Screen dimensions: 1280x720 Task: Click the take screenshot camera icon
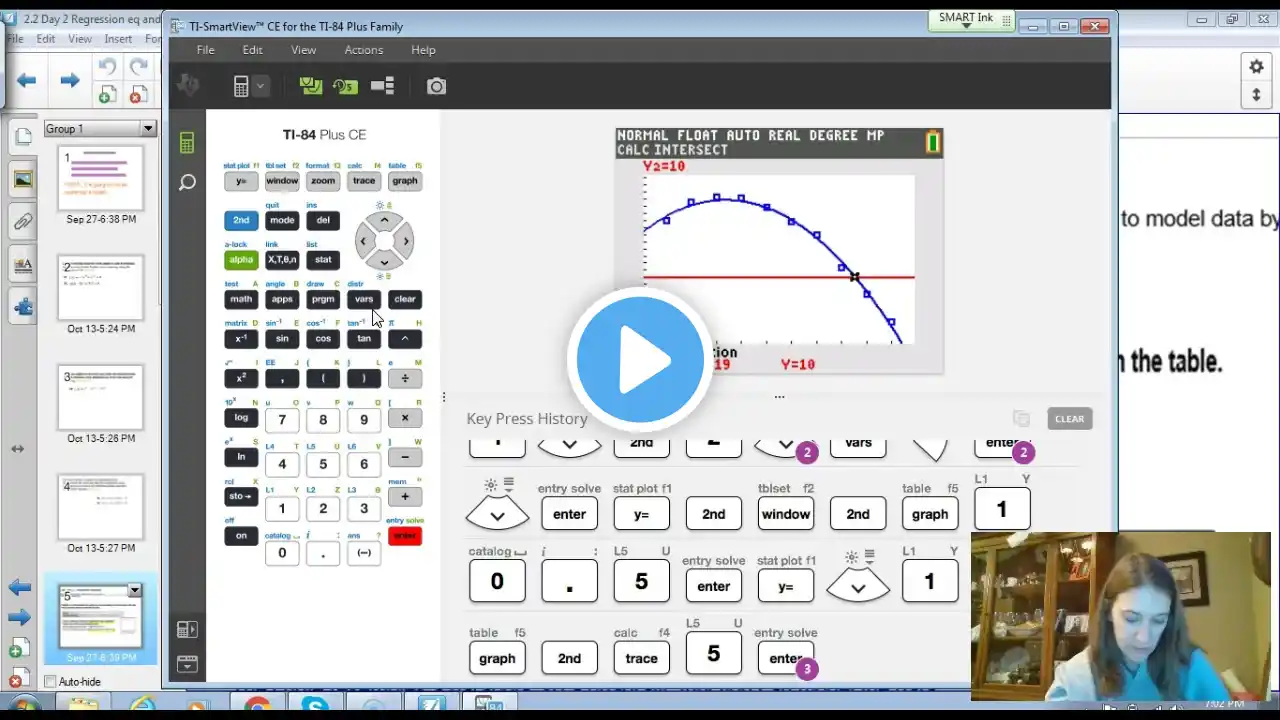pyautogui.click(x=436, y=86)
